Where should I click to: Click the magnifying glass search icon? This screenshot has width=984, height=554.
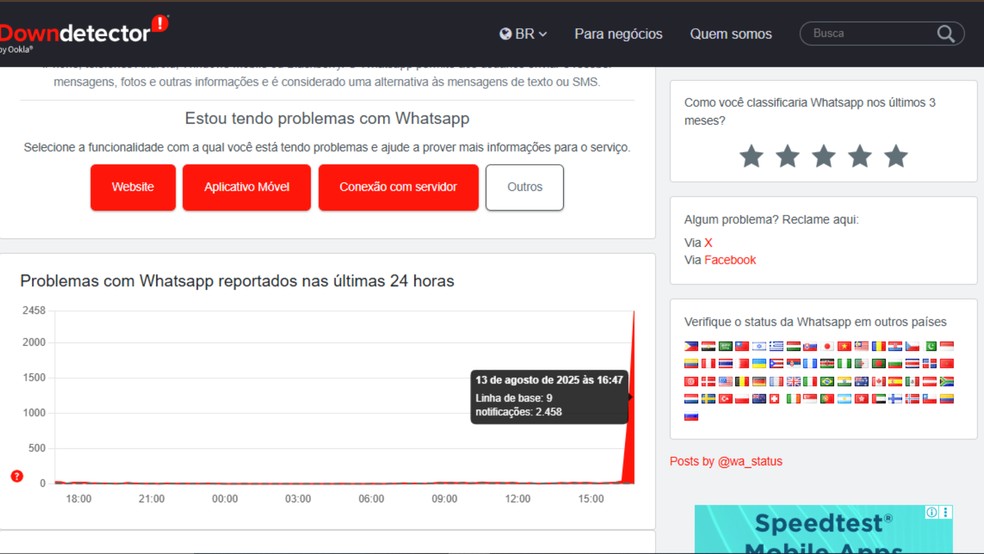[946, 33]
